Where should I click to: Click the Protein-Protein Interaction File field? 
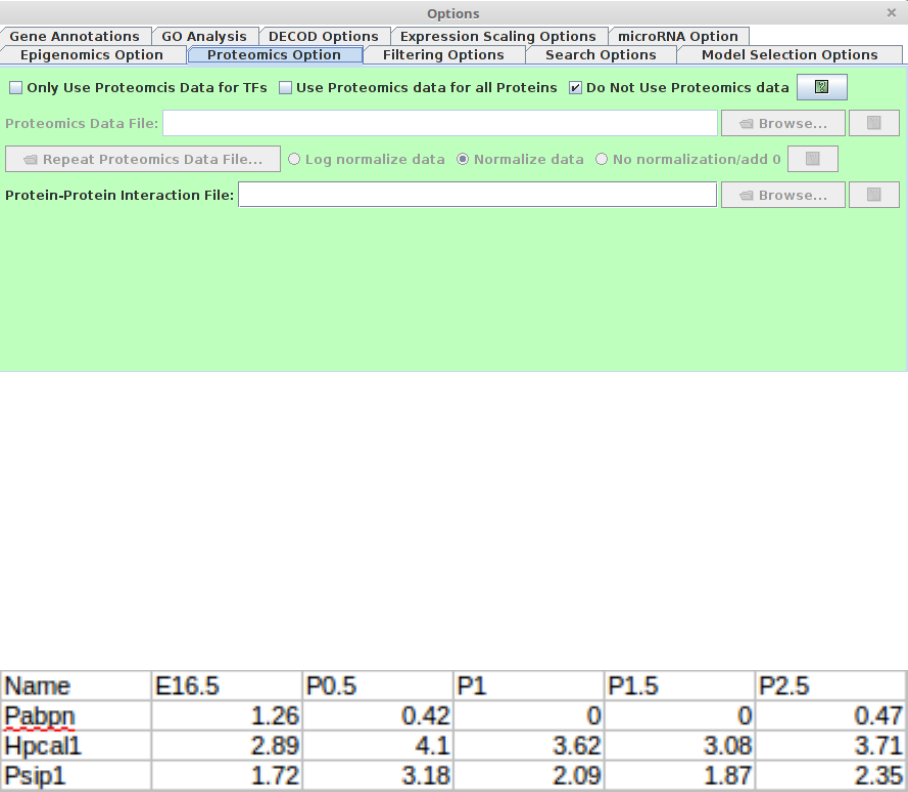(x=477, y=196)
